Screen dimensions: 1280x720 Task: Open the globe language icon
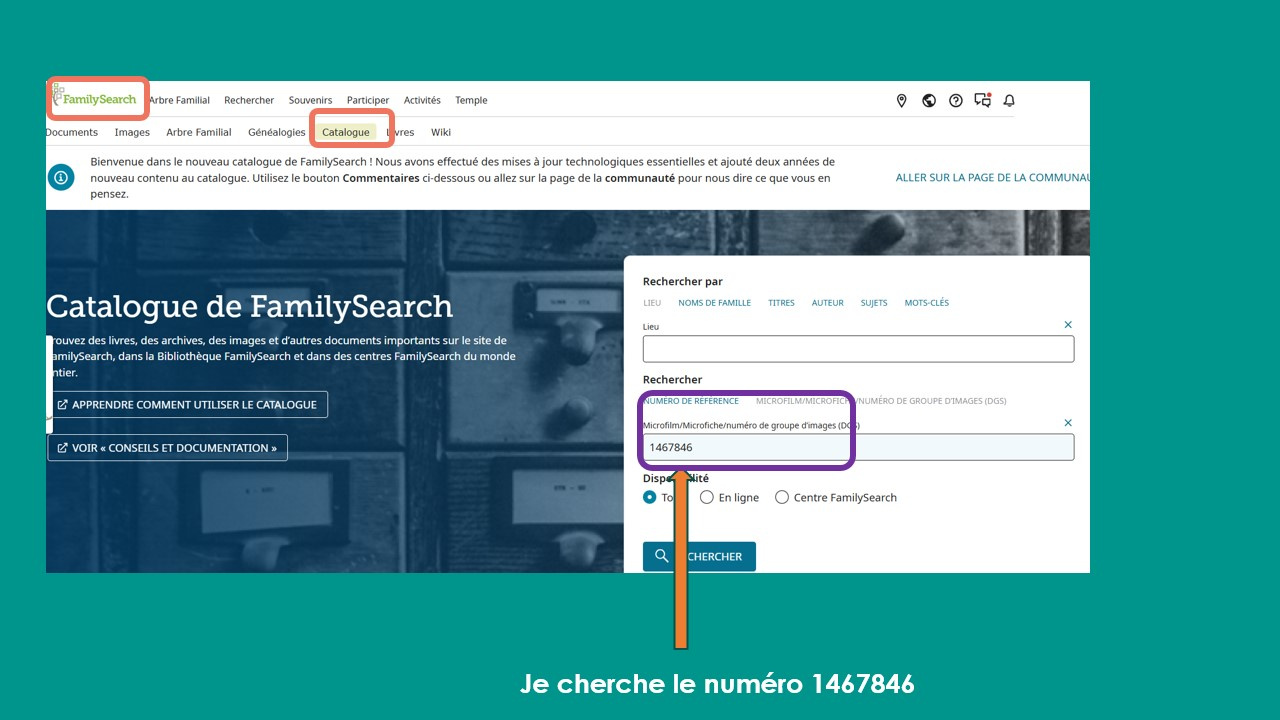pyautogui.click(x=929, y=100)
